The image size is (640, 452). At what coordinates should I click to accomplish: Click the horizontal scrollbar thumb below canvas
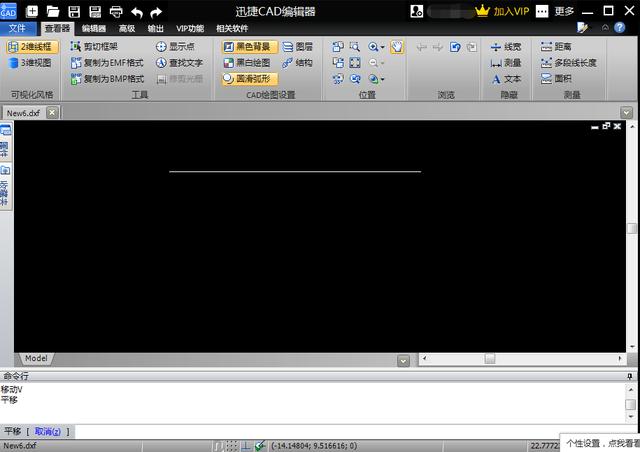tap(490, 358)
